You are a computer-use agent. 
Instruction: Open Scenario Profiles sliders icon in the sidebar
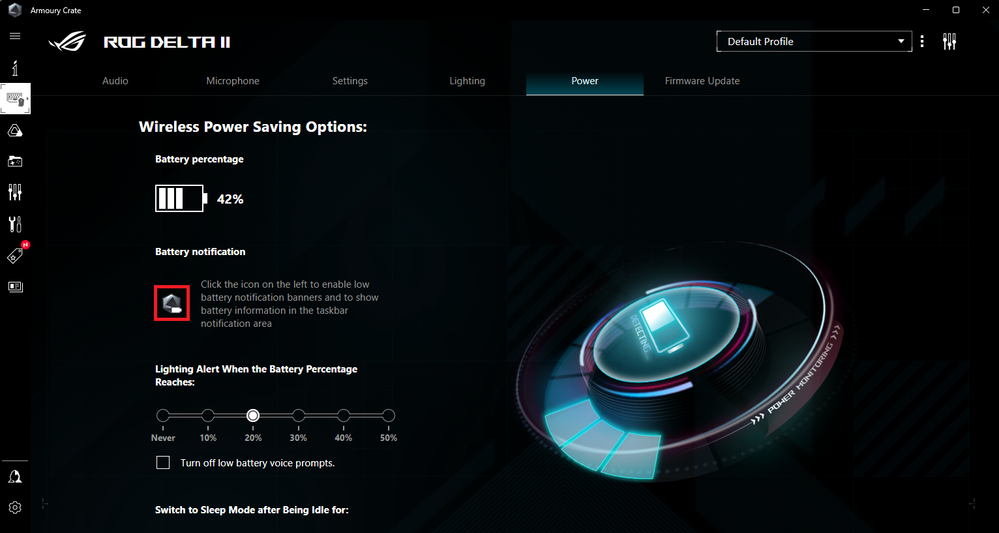(15, 192)
